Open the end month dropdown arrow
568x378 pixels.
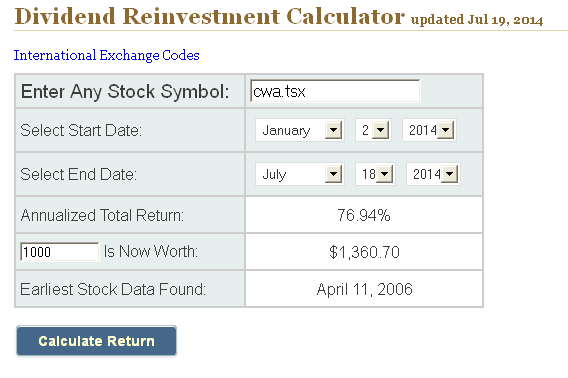pyautogui.click(x=333, y=174)
